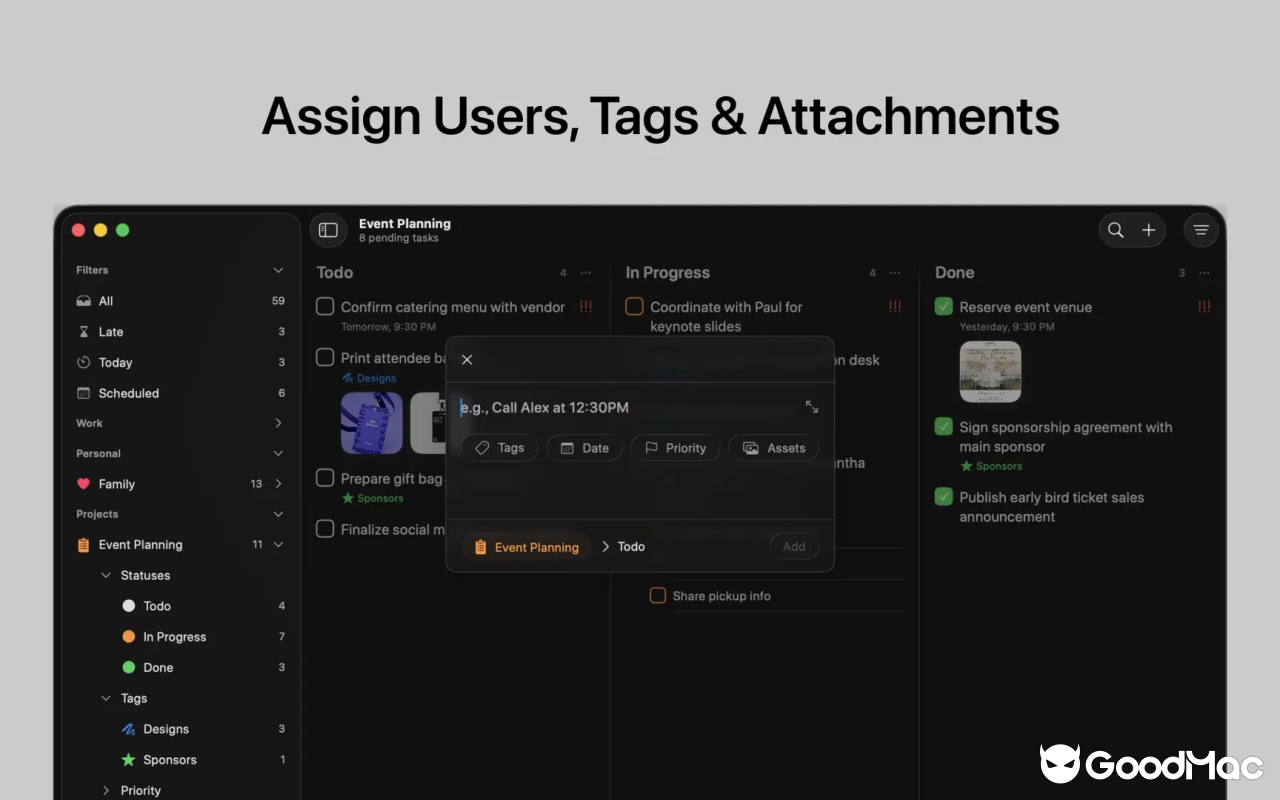Click high priority marker on Confirm catering
Screen dimensions: 1280x800
586,307
